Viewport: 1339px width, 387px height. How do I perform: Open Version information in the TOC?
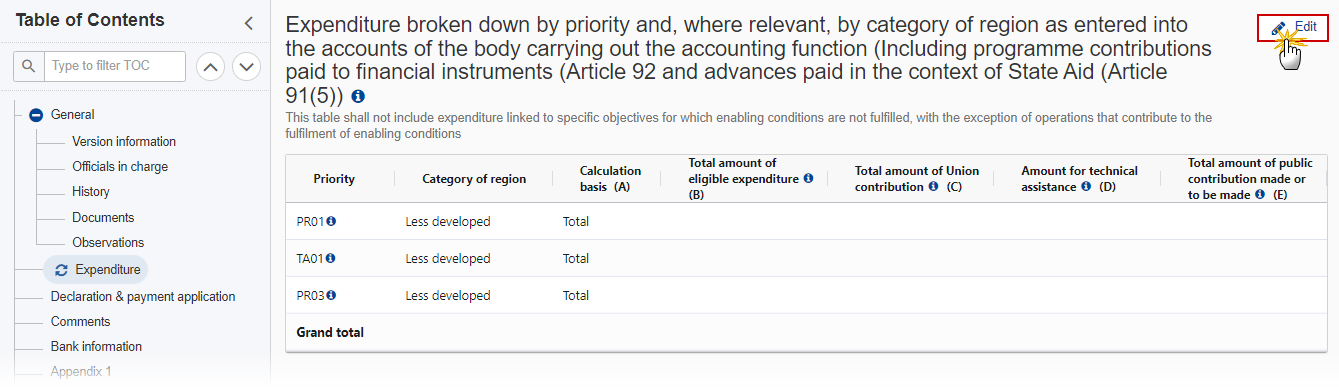click(124, 142)
